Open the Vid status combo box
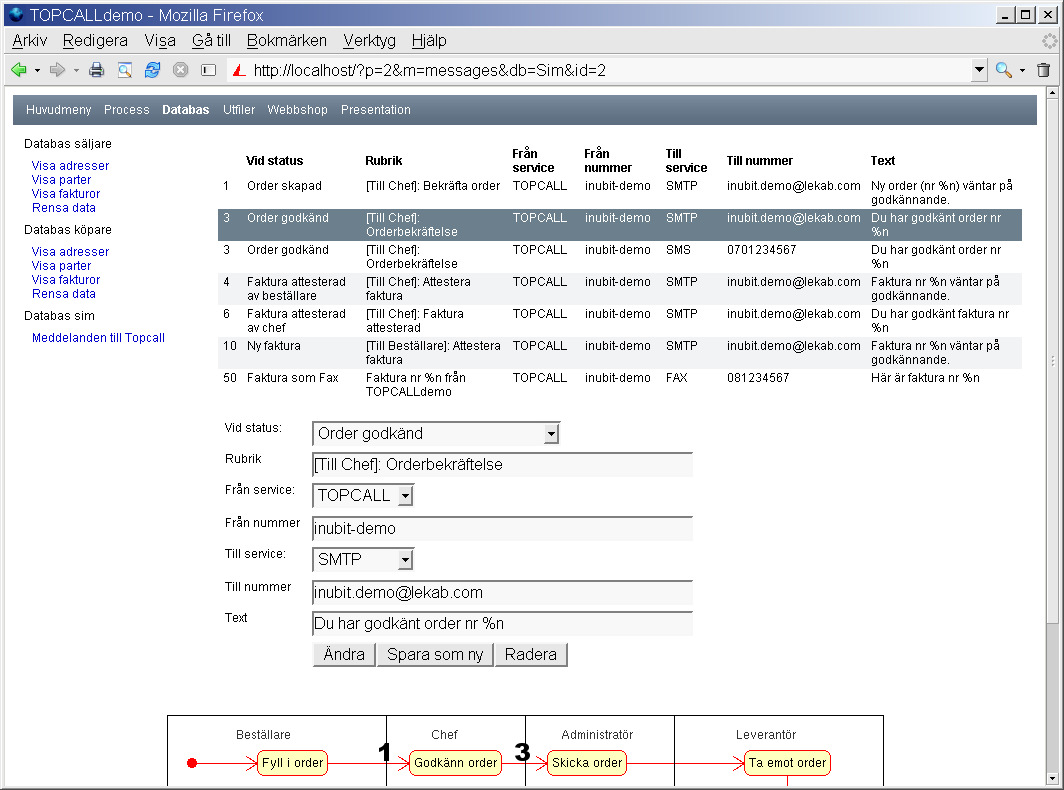The width and height of the screenshot is (1064, 790). pos(436,434)
